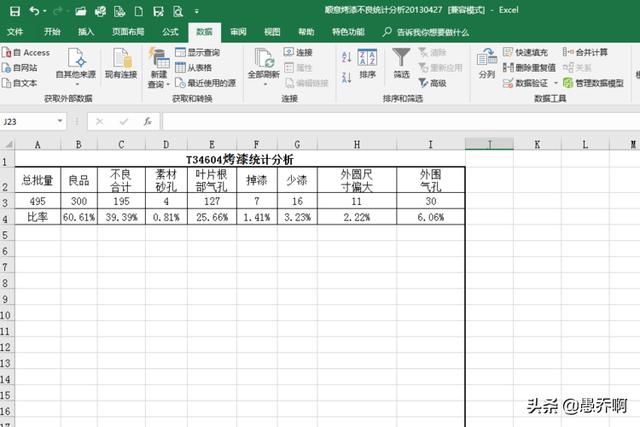Sort ascending with the A-Z icon
This screenshot has height=427, width=640.
click(347, 55)
